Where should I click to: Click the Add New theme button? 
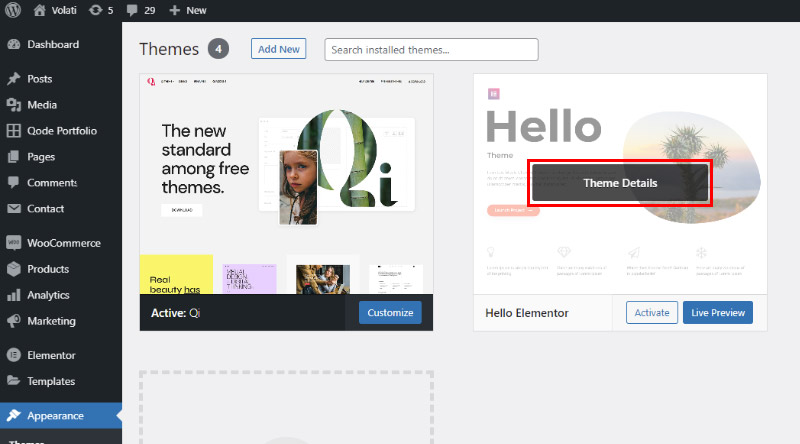pyautogui.click(x=279, y=49)
